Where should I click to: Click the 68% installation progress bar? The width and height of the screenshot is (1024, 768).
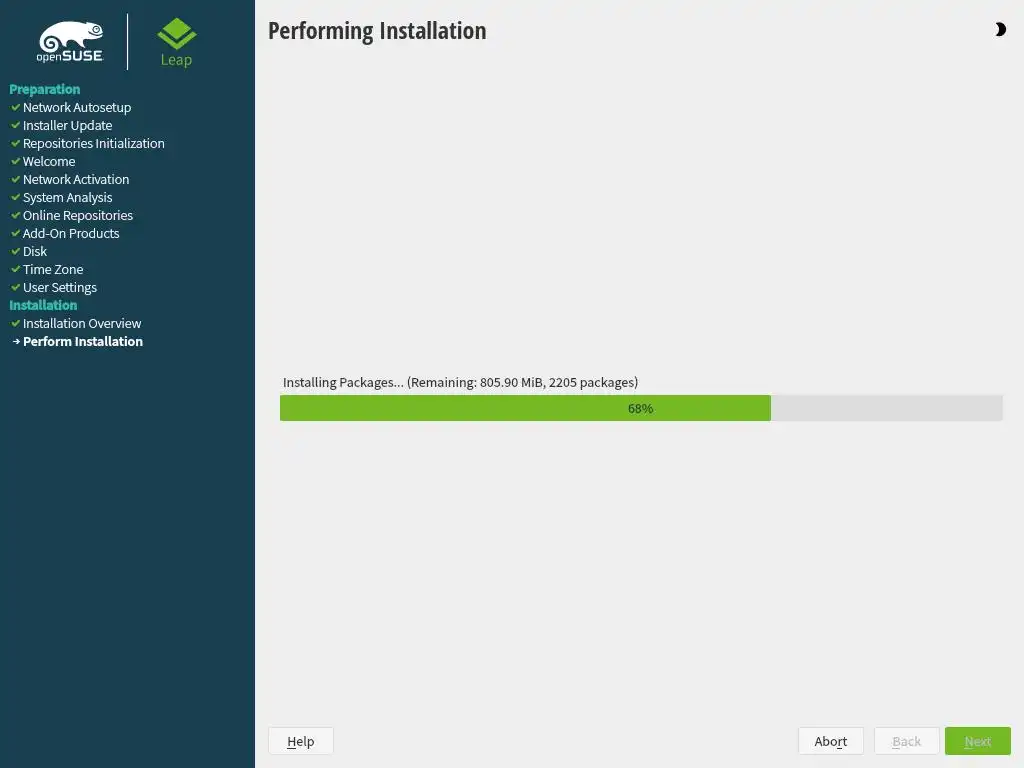[641, 408]
